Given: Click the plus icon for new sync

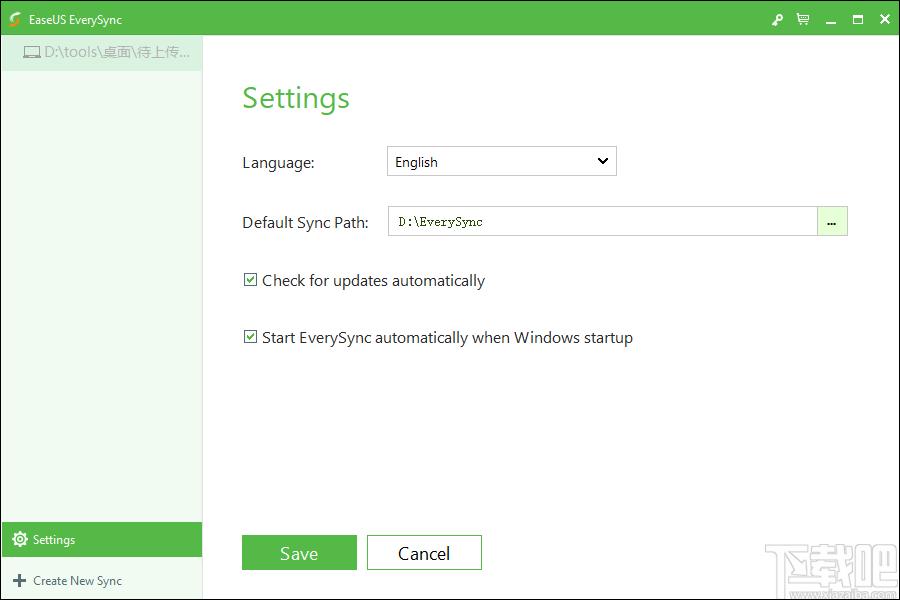Looking at the screenshot, I should pyautogui.click(x=19, y=581).
